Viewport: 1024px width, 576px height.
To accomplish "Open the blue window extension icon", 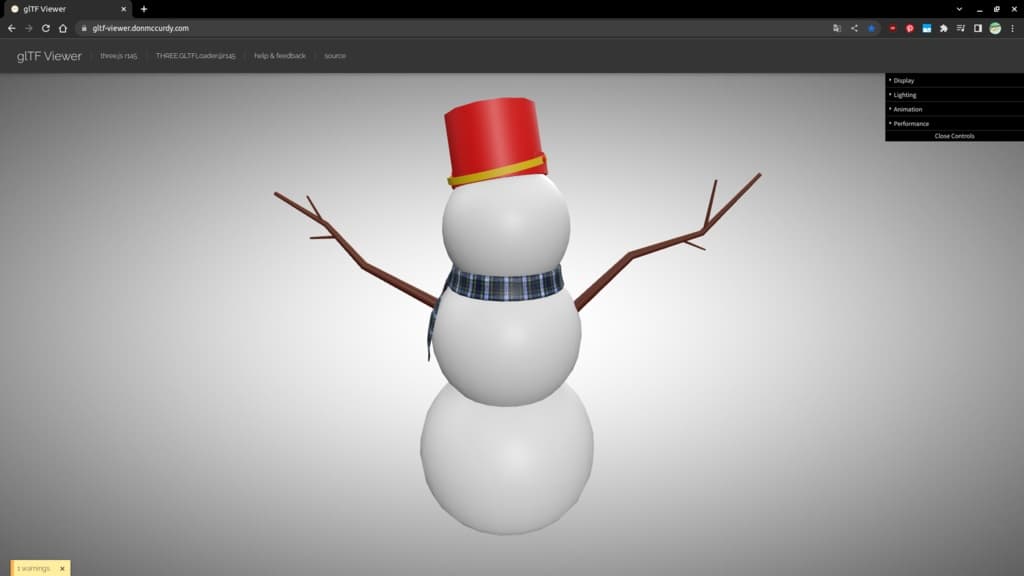I will (927, 28).
